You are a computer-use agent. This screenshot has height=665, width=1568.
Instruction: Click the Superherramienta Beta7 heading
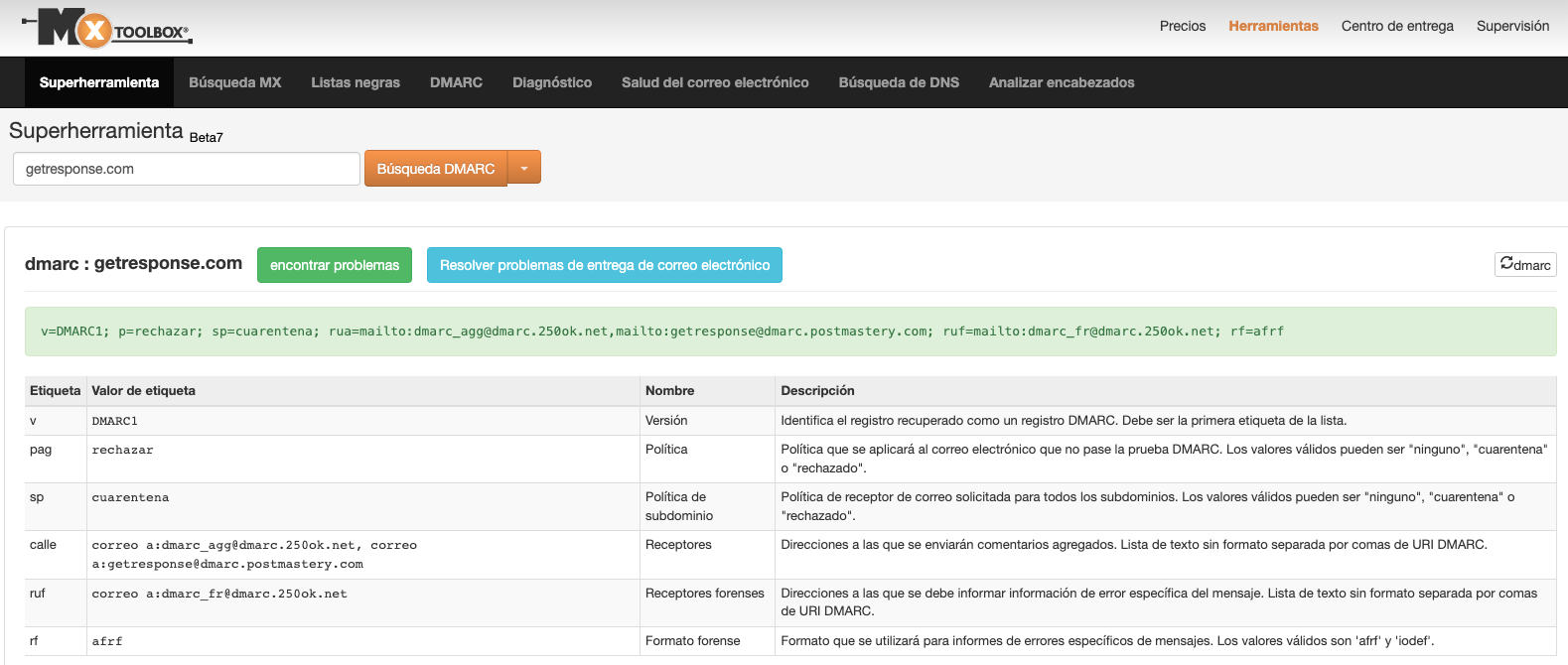click(116, 131)
